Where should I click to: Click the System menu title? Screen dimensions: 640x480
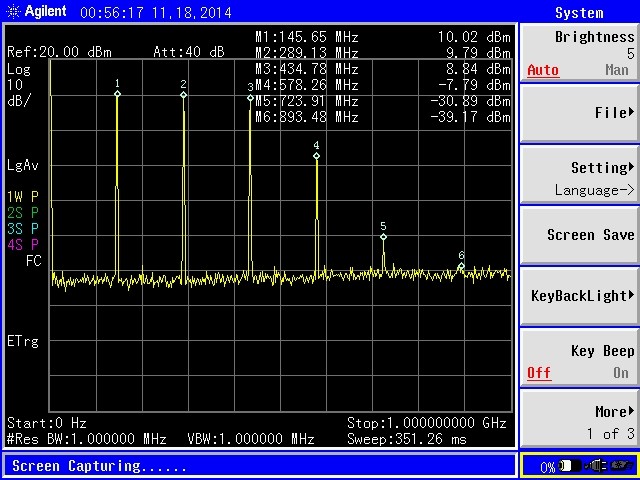579,13
